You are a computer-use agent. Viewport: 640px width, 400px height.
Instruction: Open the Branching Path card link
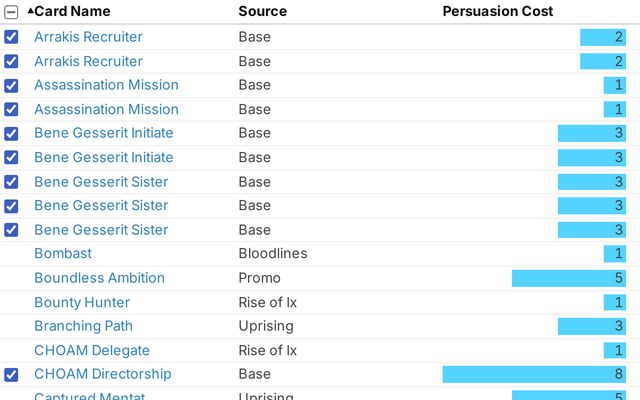tap(83, 326)
